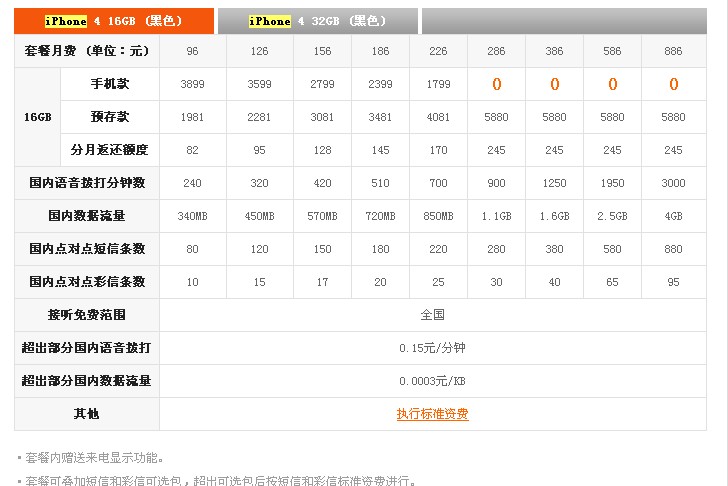Click the 80 SMS count value

192,249
